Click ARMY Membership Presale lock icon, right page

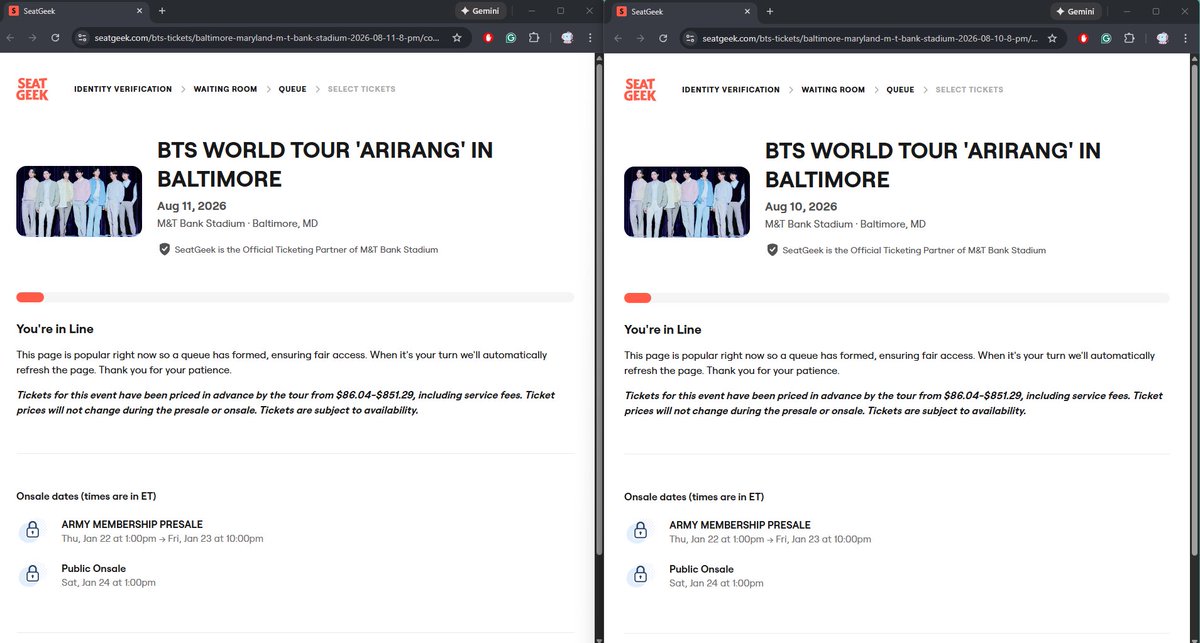point(640,531)
